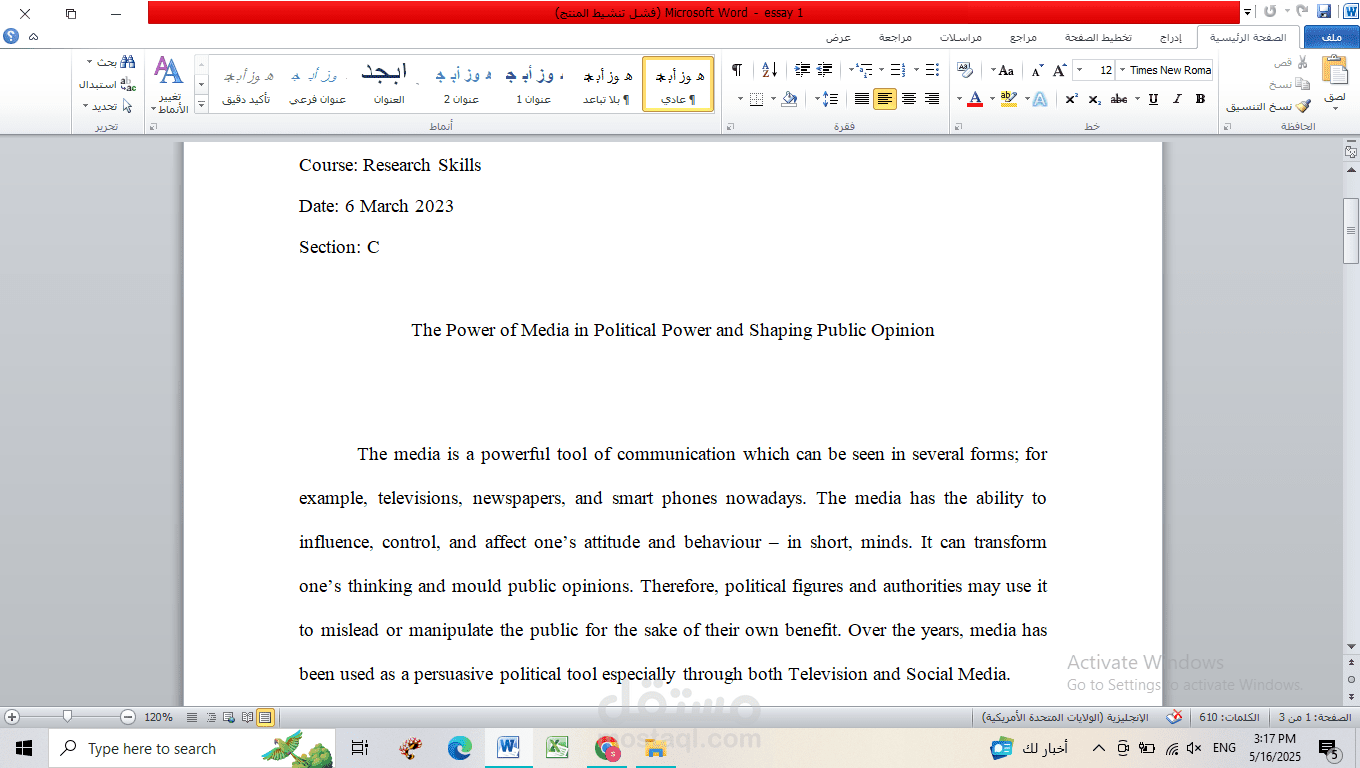Click the Paste clipboard icon
1360x768 pixels.
tap(1334, 70)
